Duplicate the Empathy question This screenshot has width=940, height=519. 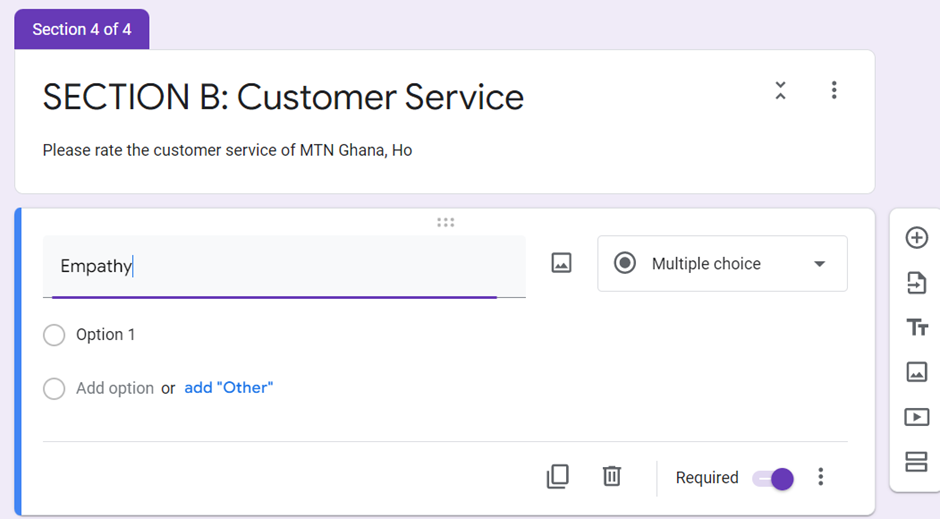tap(558, 477)
